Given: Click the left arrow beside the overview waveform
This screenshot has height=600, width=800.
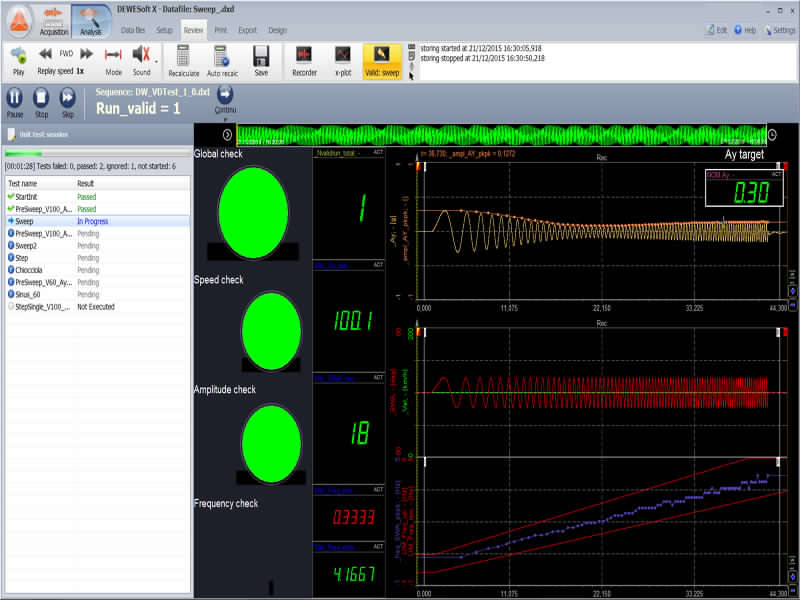Looking at the screenshot, I should coord(227,134).
